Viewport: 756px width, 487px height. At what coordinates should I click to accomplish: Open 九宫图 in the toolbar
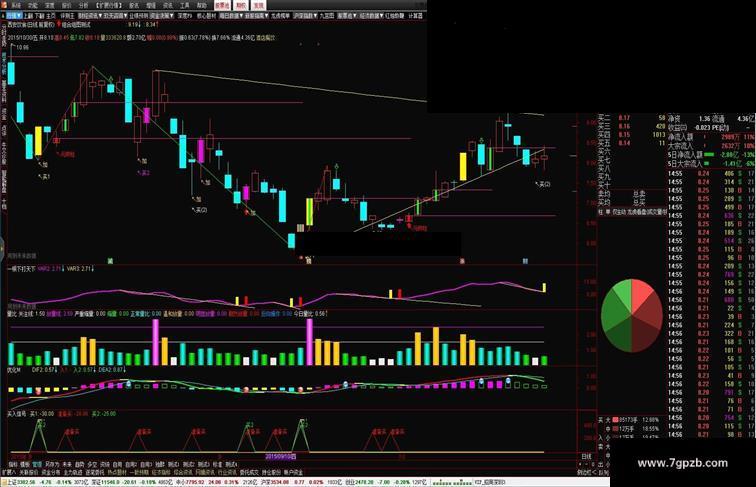click(x=326, y=16)
